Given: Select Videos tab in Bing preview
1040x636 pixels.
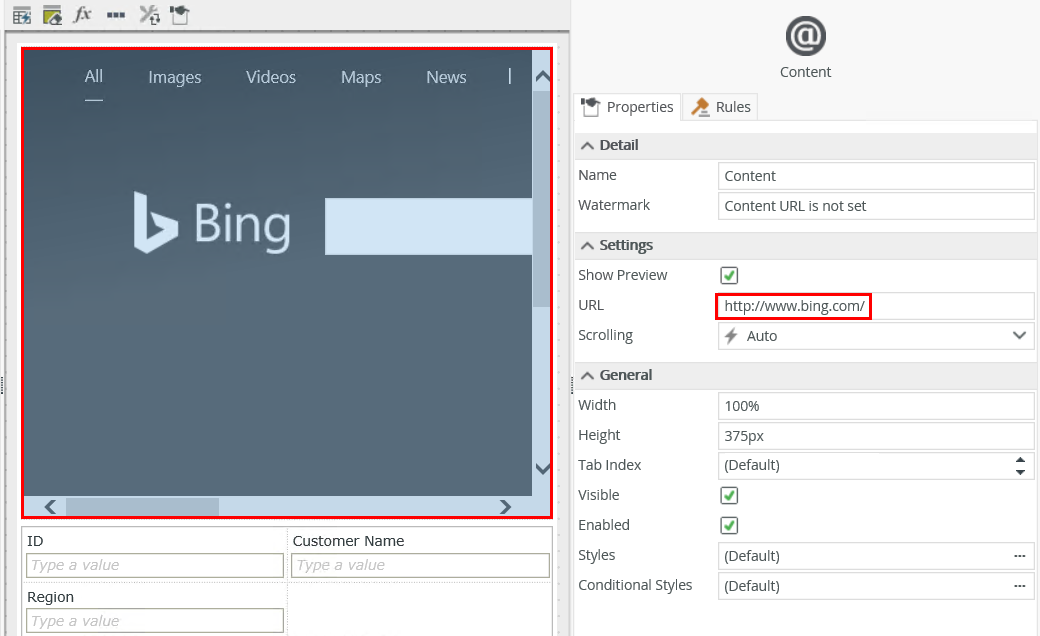Looking at the screenshot, I should tap(271, 77).
